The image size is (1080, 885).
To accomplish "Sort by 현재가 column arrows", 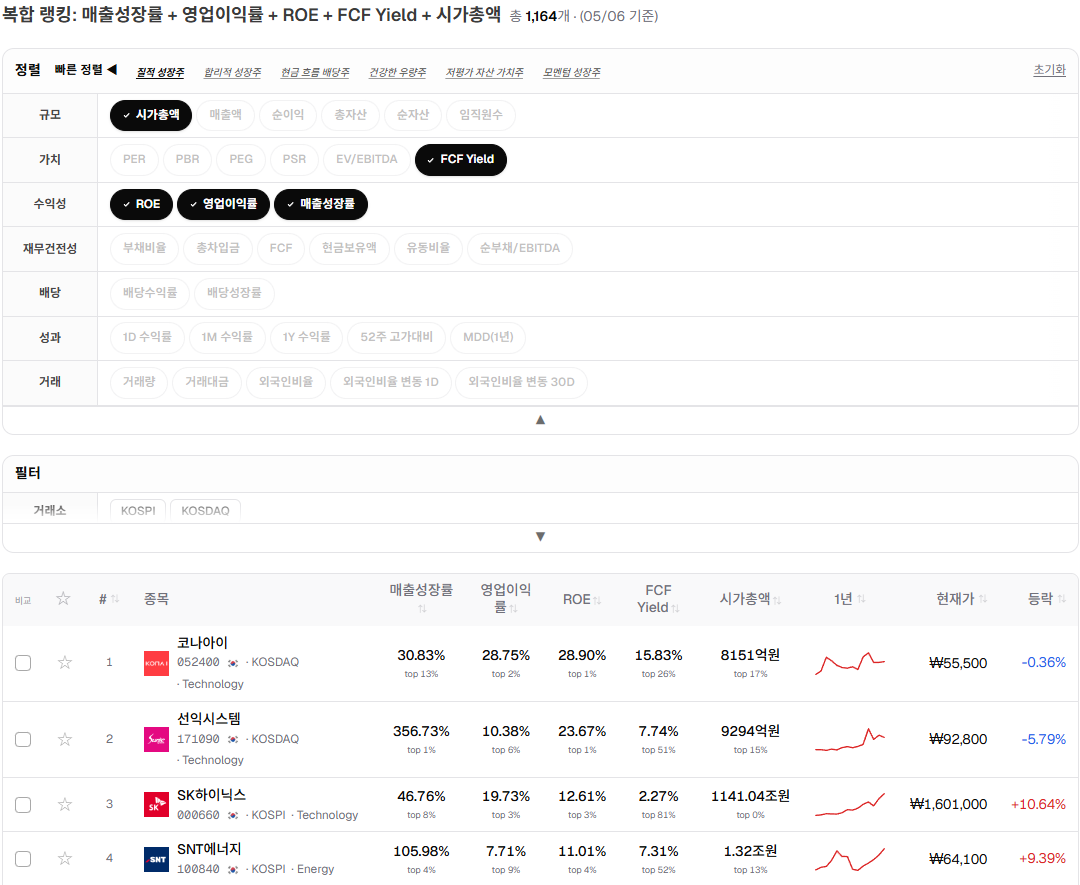I will pos(983,599).
